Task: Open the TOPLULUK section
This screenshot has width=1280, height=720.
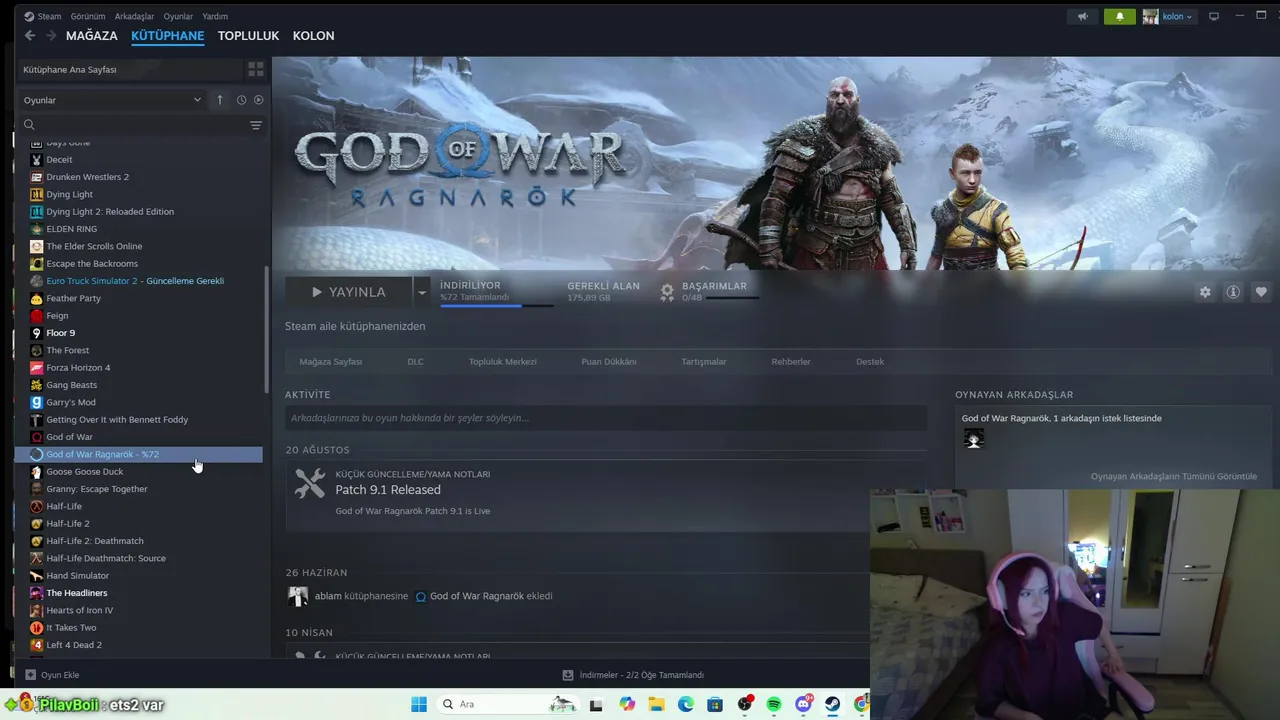Action: (248, 36)
